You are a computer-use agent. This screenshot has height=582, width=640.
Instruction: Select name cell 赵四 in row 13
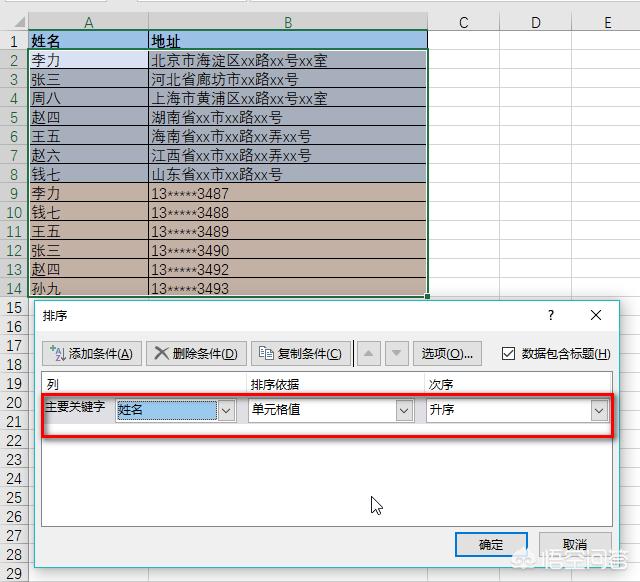[89, 269]
